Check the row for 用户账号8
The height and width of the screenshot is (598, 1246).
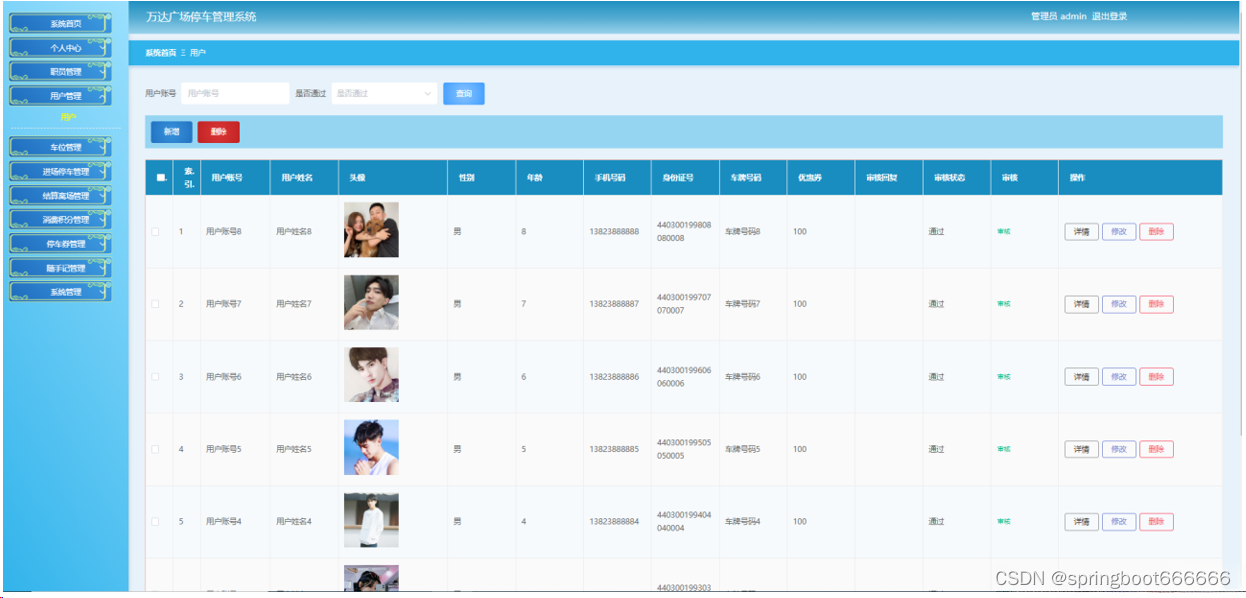[155, 232]
